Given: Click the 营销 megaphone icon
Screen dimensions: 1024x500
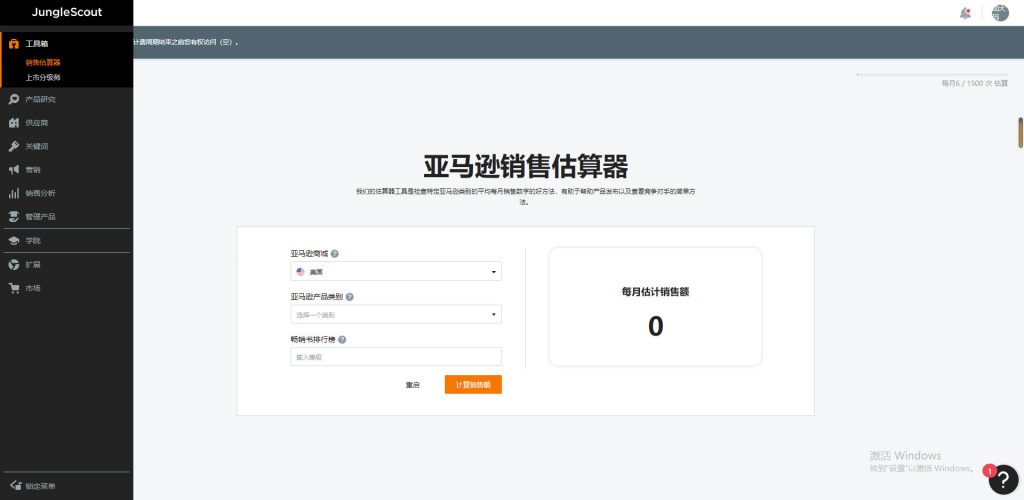Looking at the screenshot, I should tap(14, 170).
